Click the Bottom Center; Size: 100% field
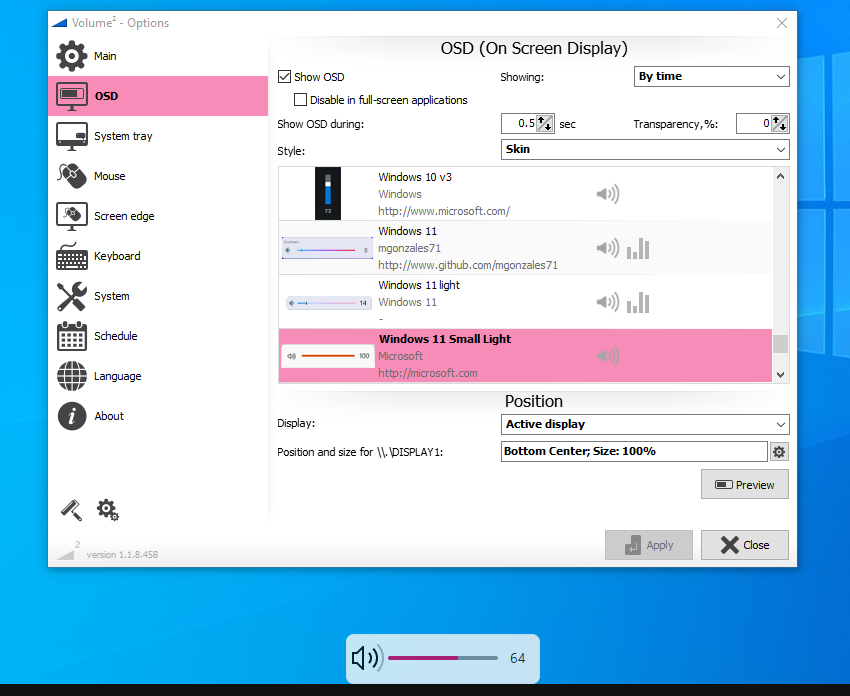This screenshot has height=696, width=850. tap(634, 452)
